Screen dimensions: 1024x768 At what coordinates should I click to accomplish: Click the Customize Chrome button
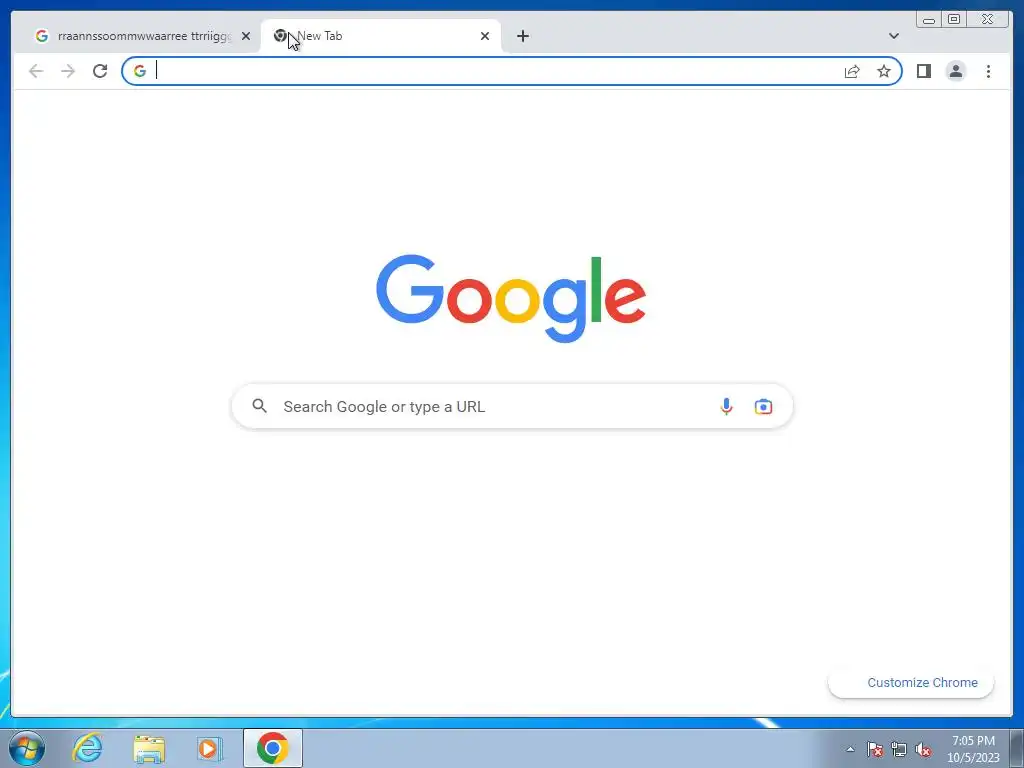911,682
